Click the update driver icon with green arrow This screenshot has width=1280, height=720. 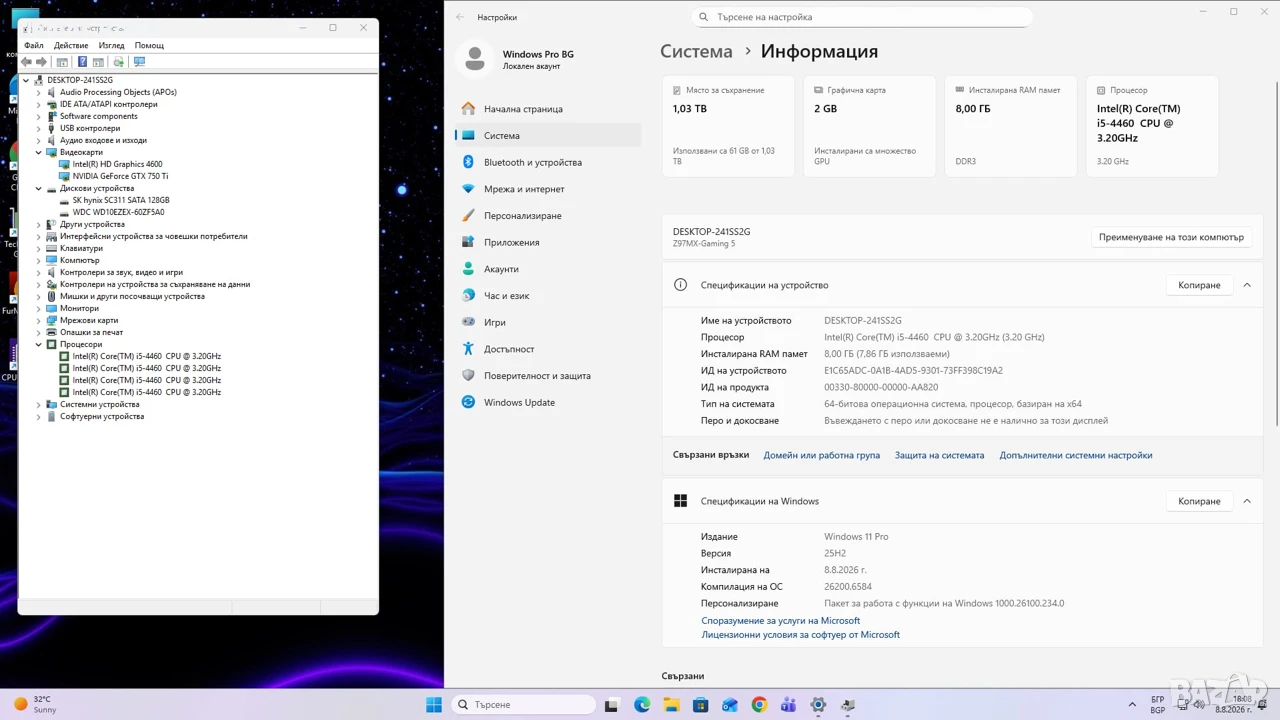click(x=118, y=62)
